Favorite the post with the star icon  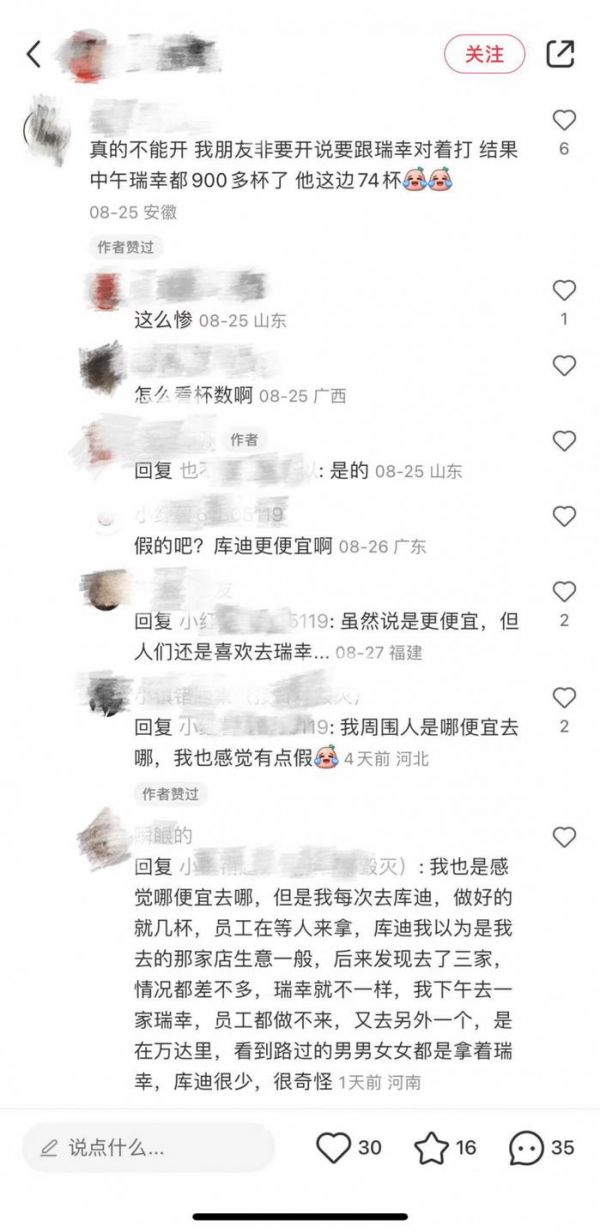tap(431, 1147)
